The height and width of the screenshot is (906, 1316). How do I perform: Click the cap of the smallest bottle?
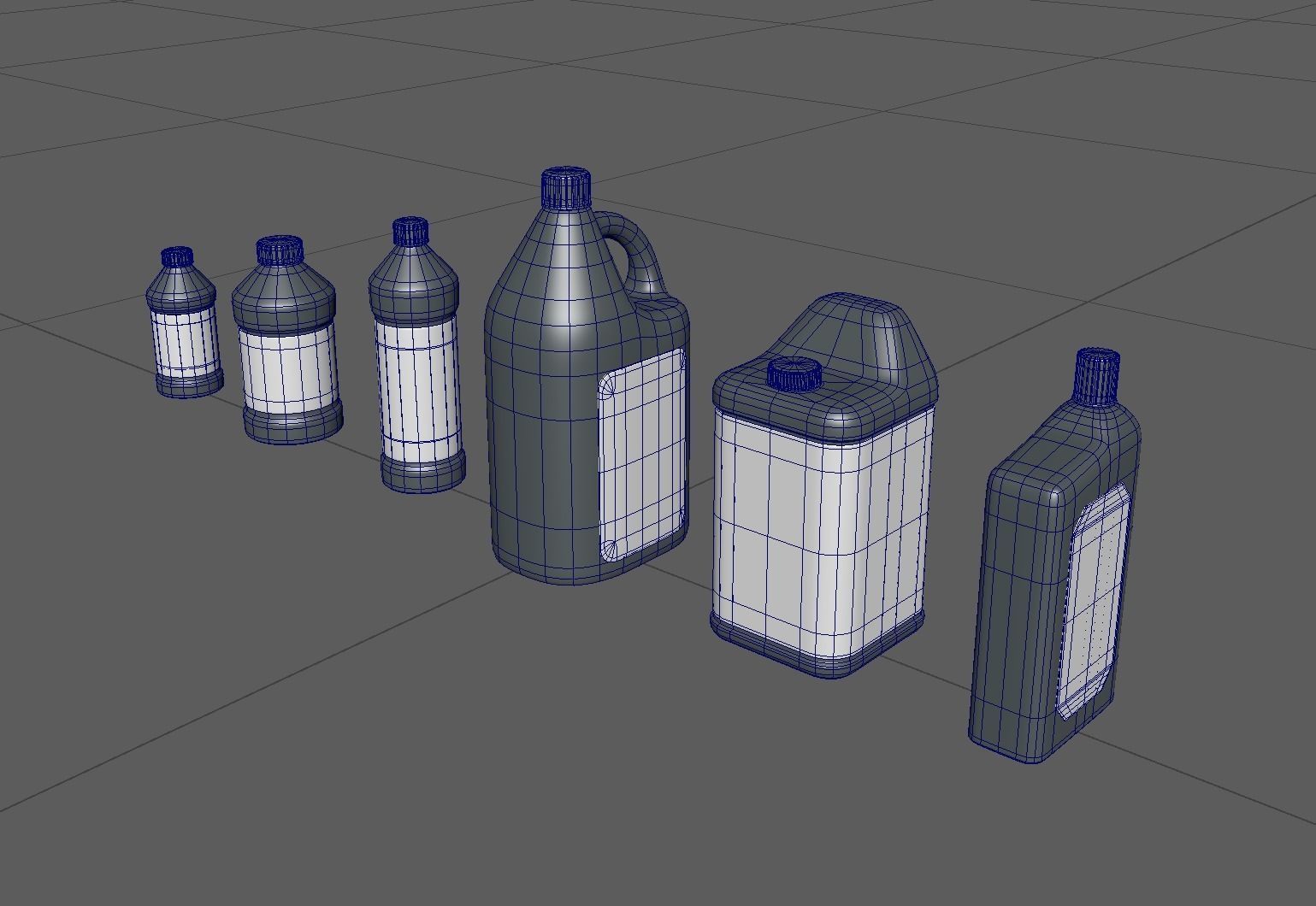click(177, 256)
